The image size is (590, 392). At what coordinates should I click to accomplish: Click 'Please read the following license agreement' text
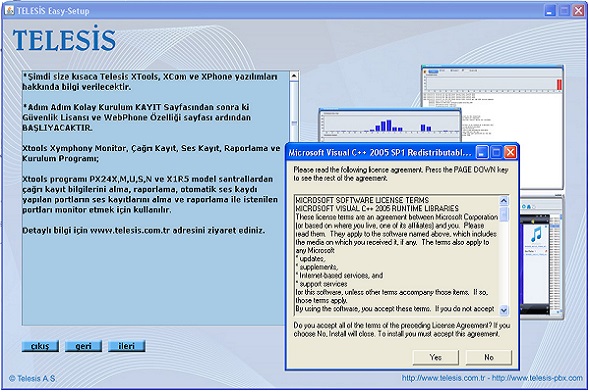coord(401,174)
